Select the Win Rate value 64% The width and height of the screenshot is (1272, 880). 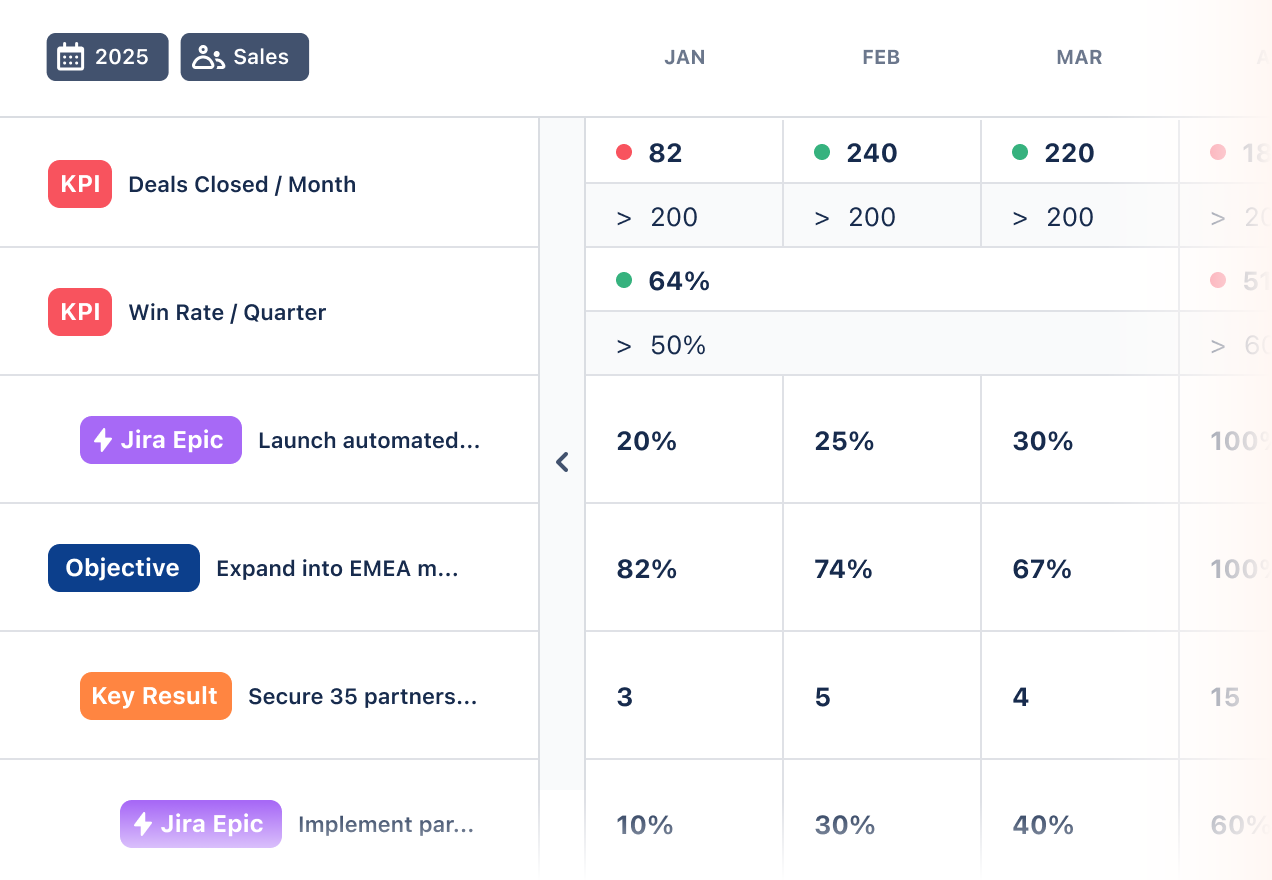pyautogui.click(x=679, y=281)
